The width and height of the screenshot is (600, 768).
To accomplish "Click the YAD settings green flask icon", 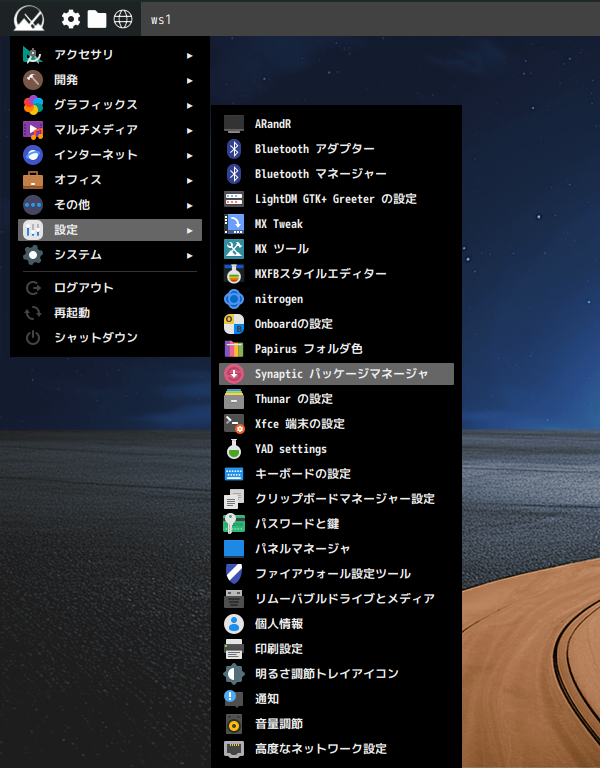I will pyautogui.click(x=234, y=449).
